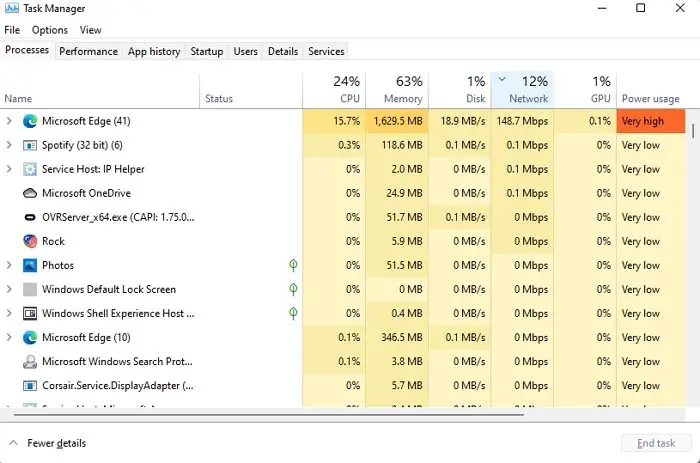
Task: Sort by the Disk column header
Action: tap(460, 90)
